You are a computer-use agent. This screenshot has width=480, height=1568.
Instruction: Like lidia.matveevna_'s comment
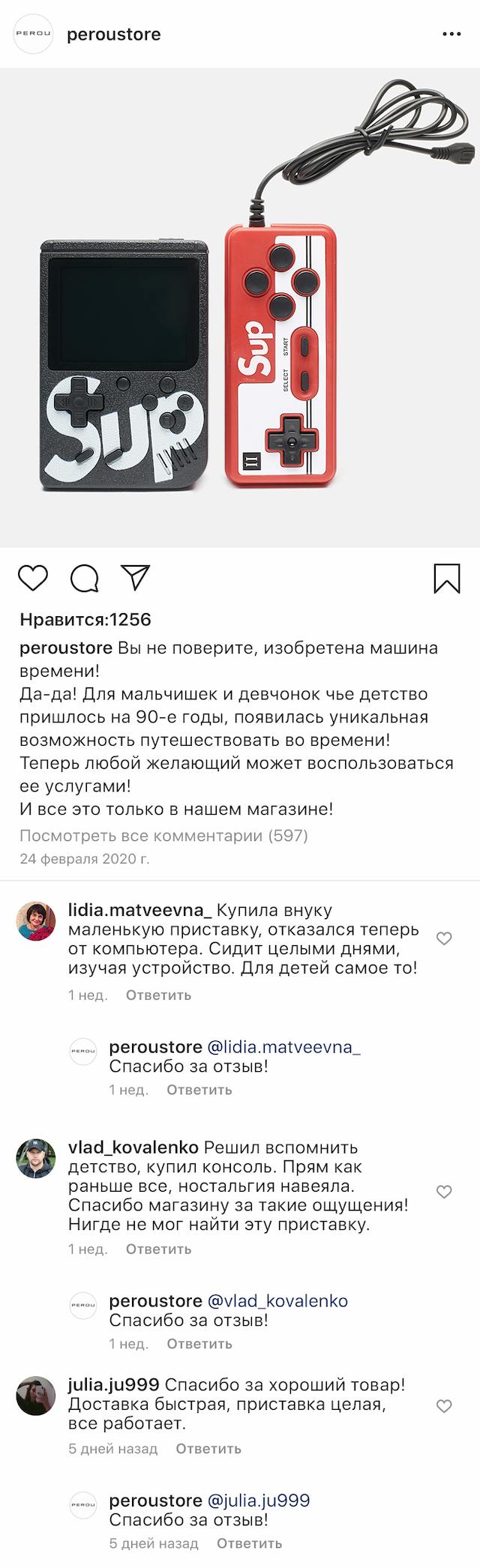coord(444,938)
